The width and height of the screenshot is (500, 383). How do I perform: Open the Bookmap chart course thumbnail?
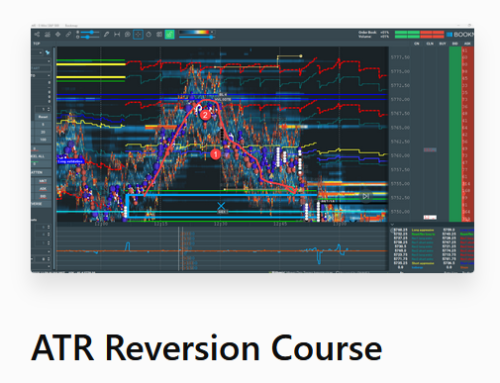pyautogui.click(x=252, y=148)
